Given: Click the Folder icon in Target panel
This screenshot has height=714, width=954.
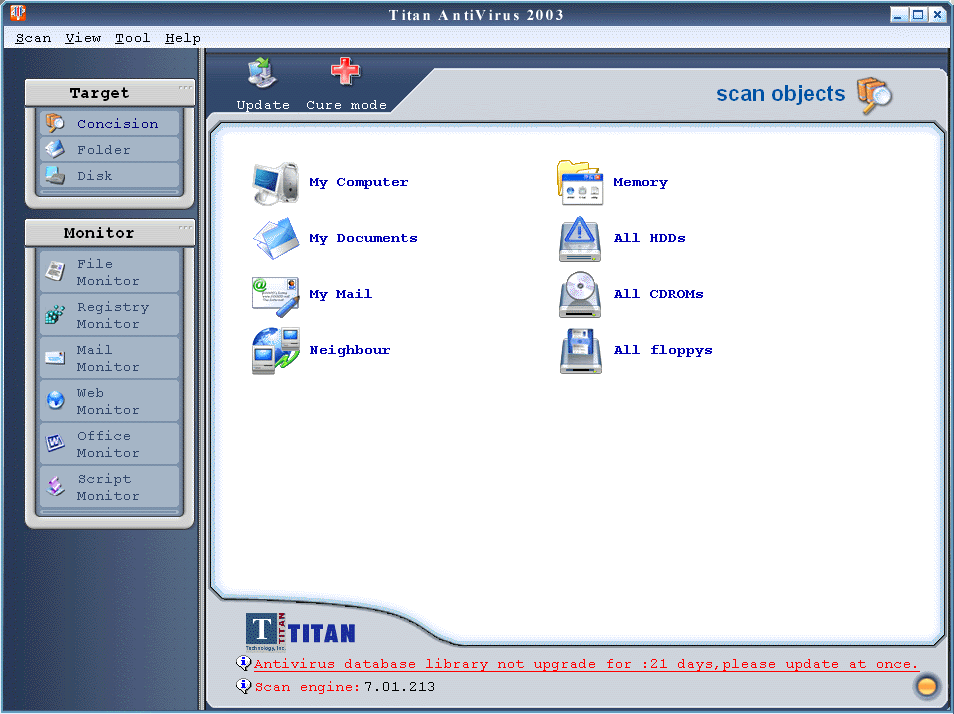Looking at the screenshot, I should tap(55, 149).
